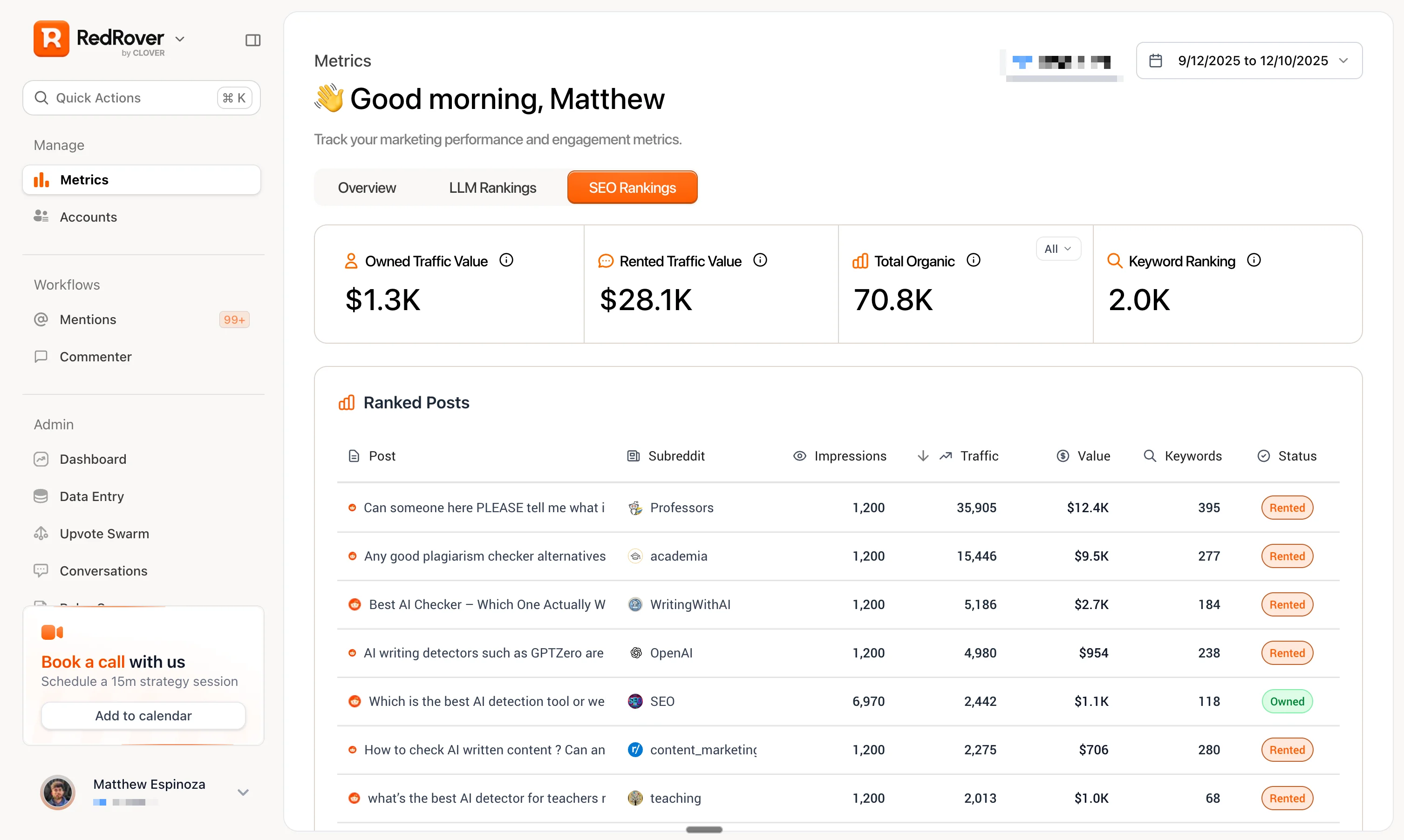
Task: Collapse the sidebar panel icon
Action: (253, 40)
